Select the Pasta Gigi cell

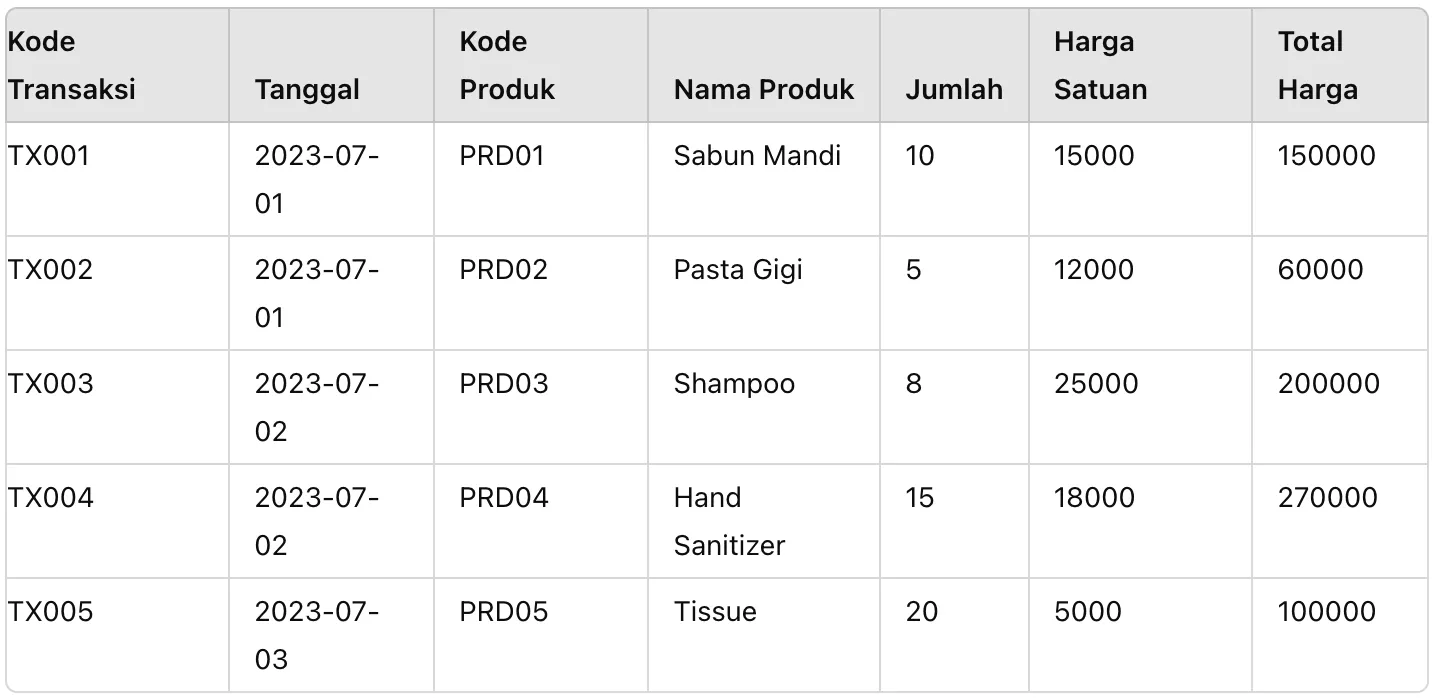pos(738,270)
